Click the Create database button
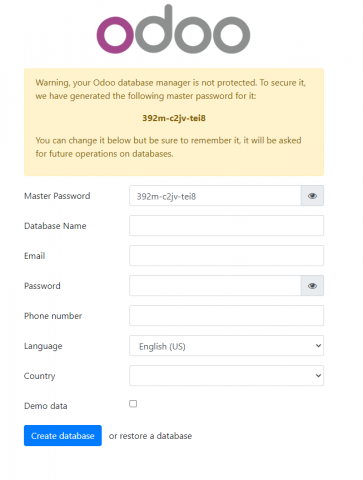The height and width of the screenshot is (480, 363). (63, 435)
